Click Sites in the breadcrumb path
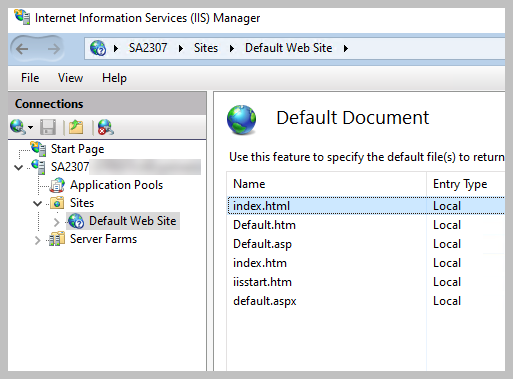The width and height of the screenshot is (513, 379). point(206,48)
